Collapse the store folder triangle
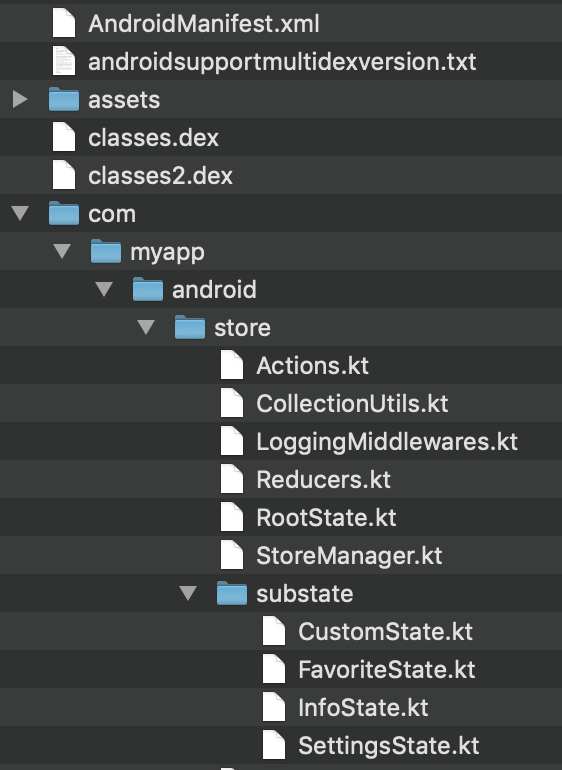The width and height of the screenshot is (562, 770). [146, 327]
